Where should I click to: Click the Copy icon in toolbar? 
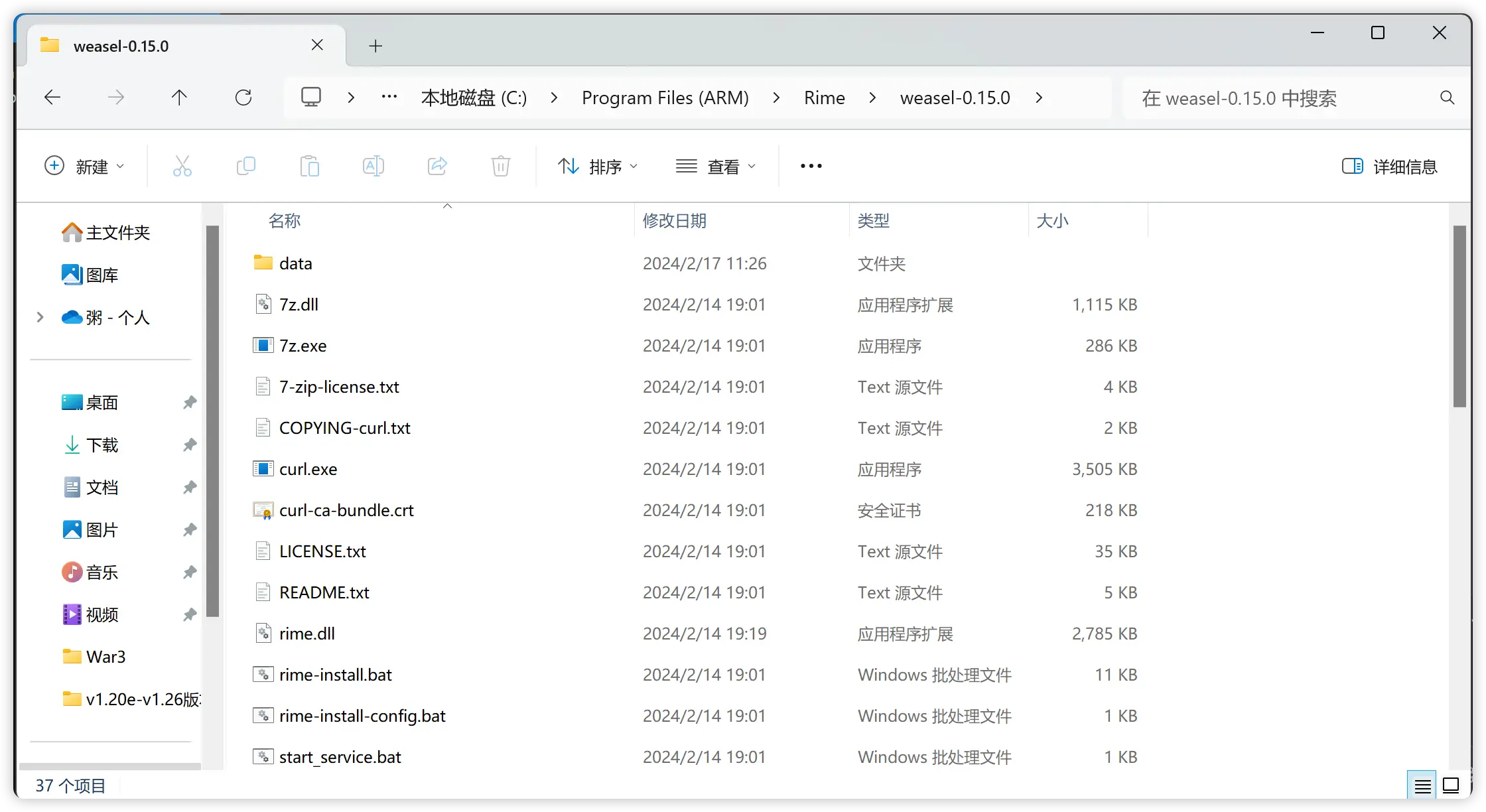(x=246, y=166)
